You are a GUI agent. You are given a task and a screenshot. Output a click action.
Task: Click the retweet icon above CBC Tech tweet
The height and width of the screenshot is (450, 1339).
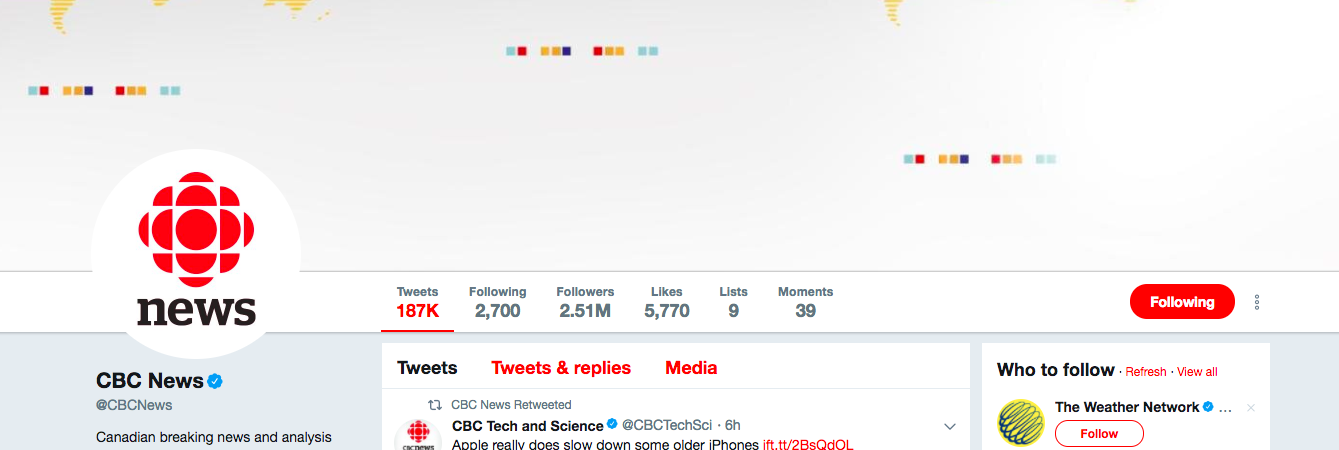(435, 405)
